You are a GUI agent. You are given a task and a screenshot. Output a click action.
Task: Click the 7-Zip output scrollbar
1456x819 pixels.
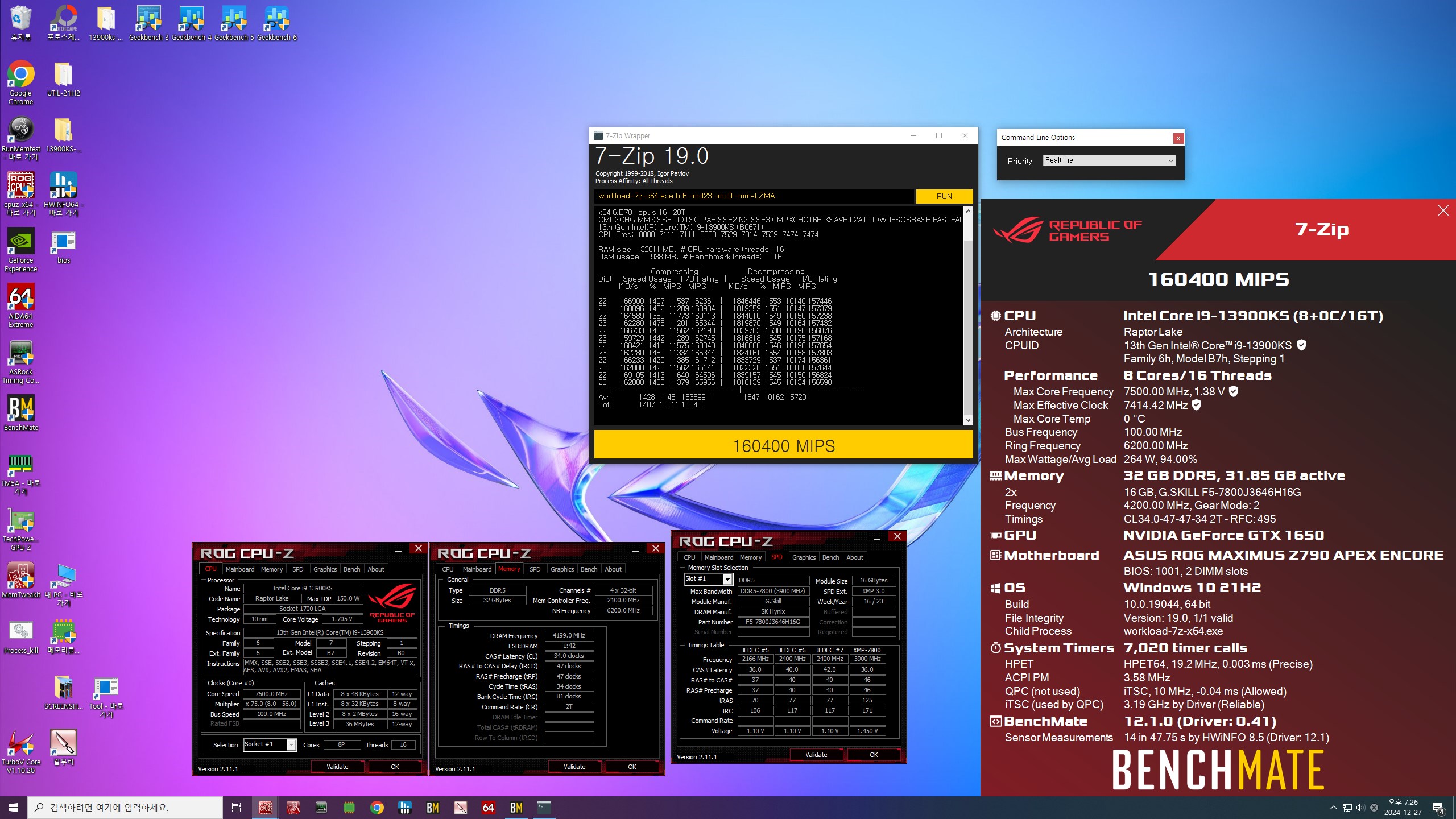tap(968, 316)
